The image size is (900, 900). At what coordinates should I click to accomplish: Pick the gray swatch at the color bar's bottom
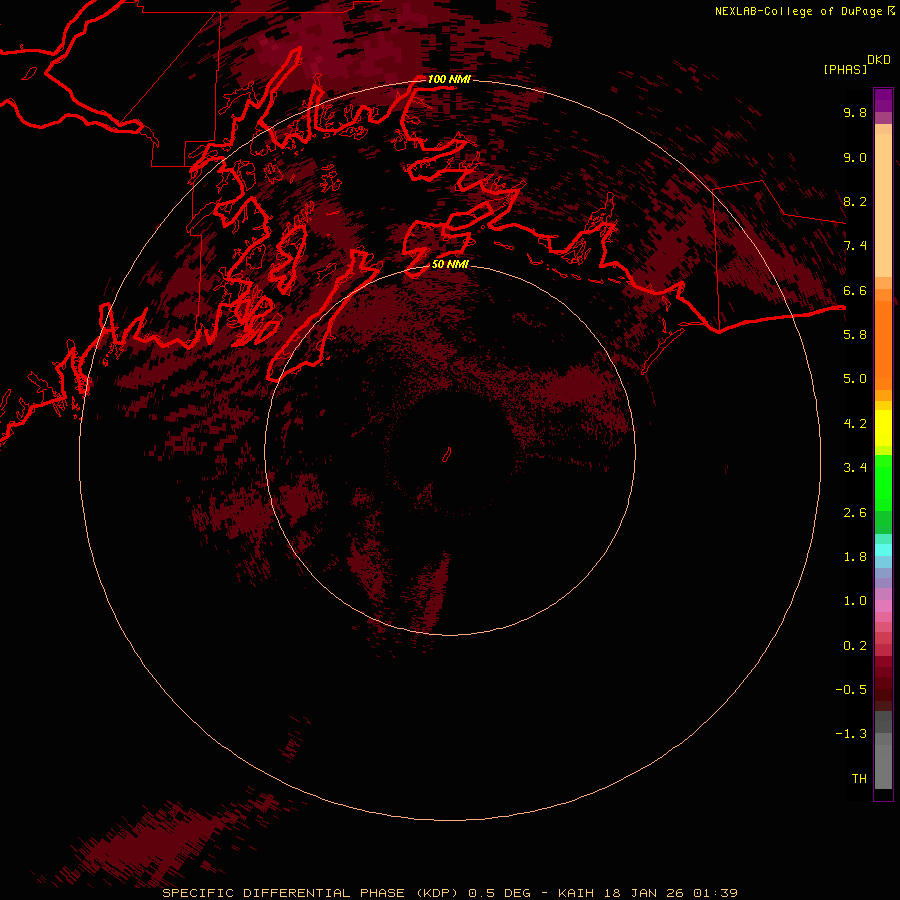click(883, 769)
